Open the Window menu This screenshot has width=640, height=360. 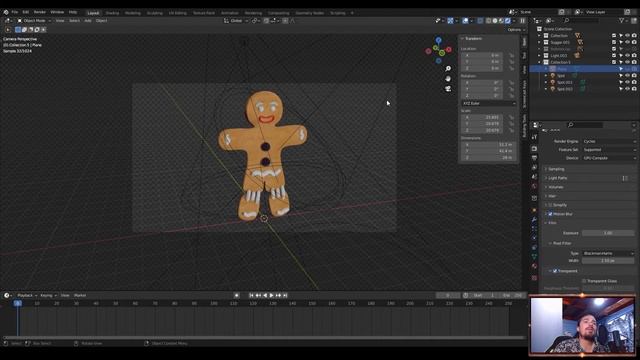tap(57, 12)
